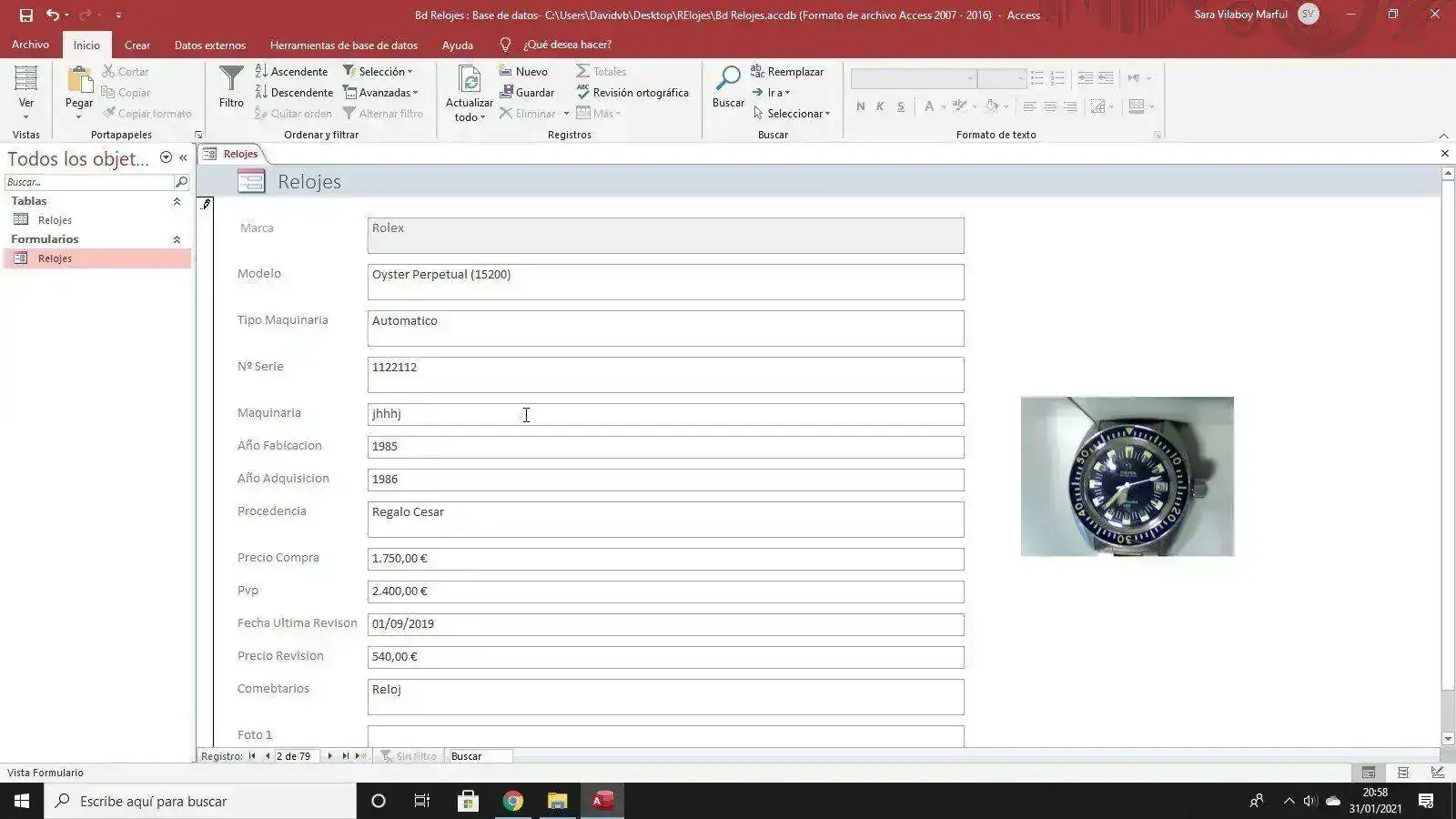Toggle italics with the K button
Viewport: 1456px width, 819px height.
point(879,106)
